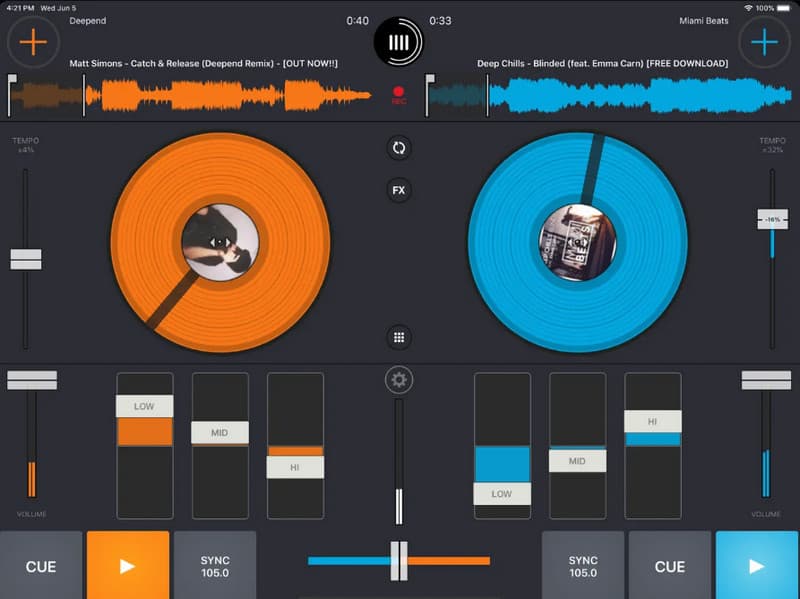Tap the orange plus to load left deck track
This screenshot has height=599, width=800.
[33, 42]
